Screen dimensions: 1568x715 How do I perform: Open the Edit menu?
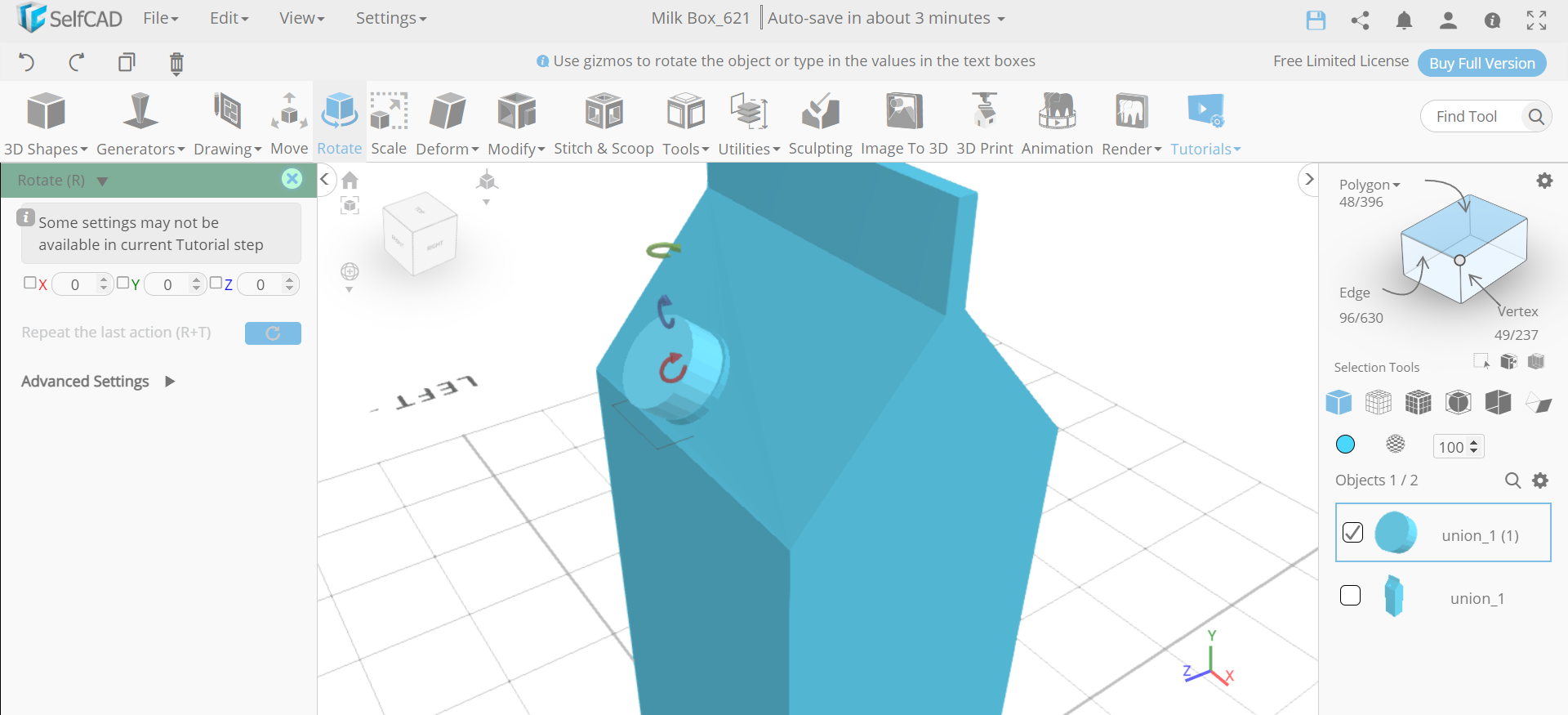229,18
